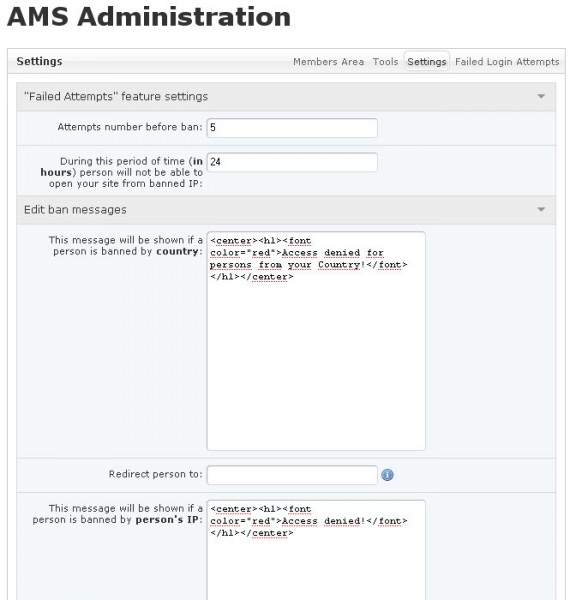Viewport: 570px width, 600px height.
Task: Click the banned by country message label
Action: click(x=126, y=246)
